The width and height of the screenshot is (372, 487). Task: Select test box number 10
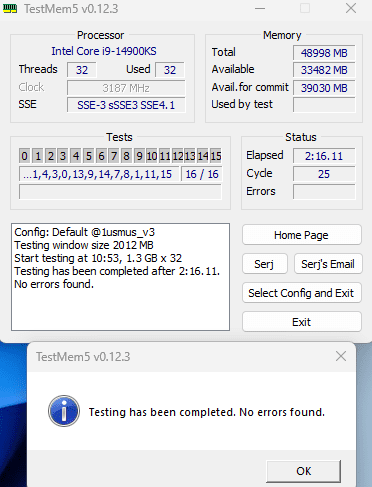pos(152,156)
